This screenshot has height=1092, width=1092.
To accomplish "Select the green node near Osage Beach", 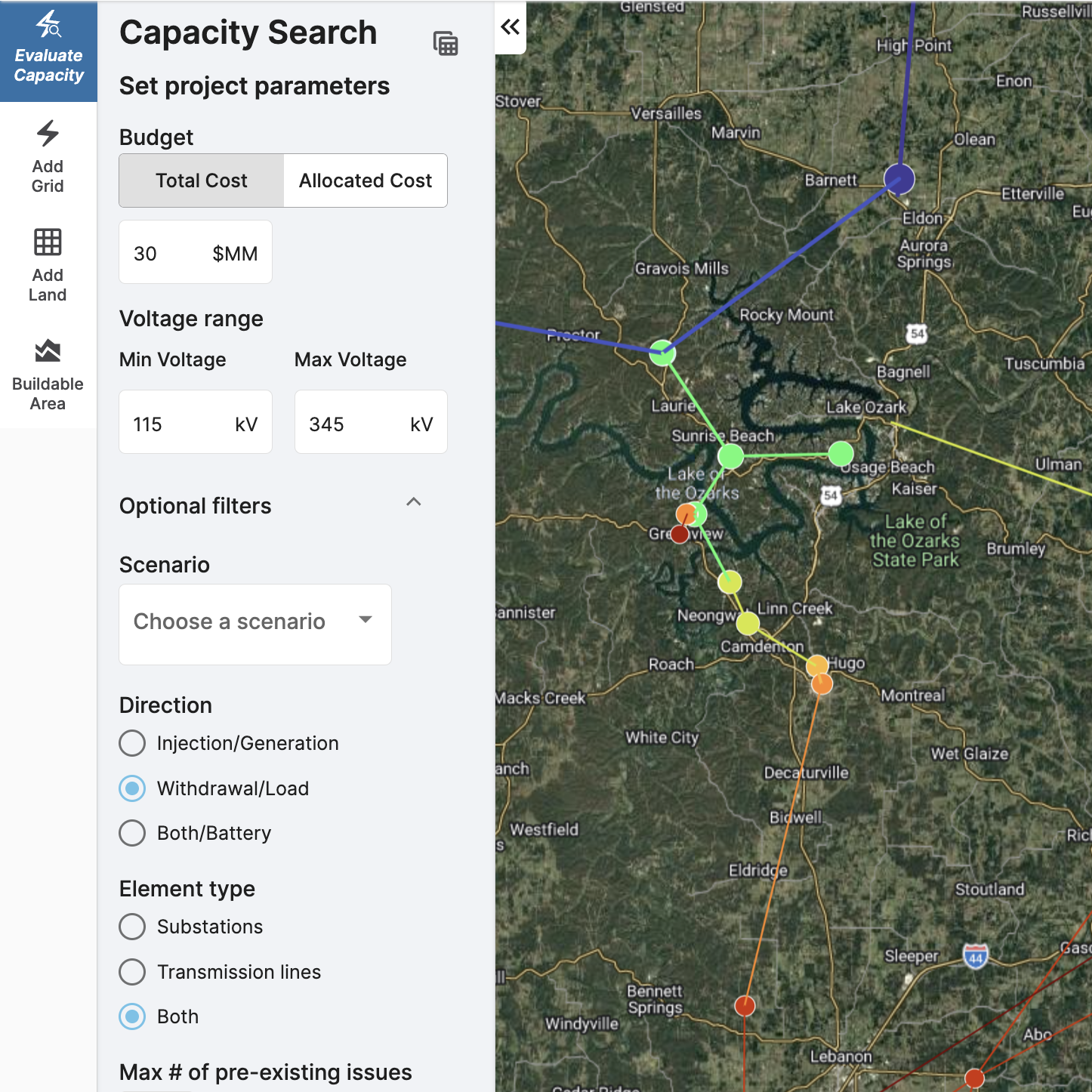I will point(841,454).
